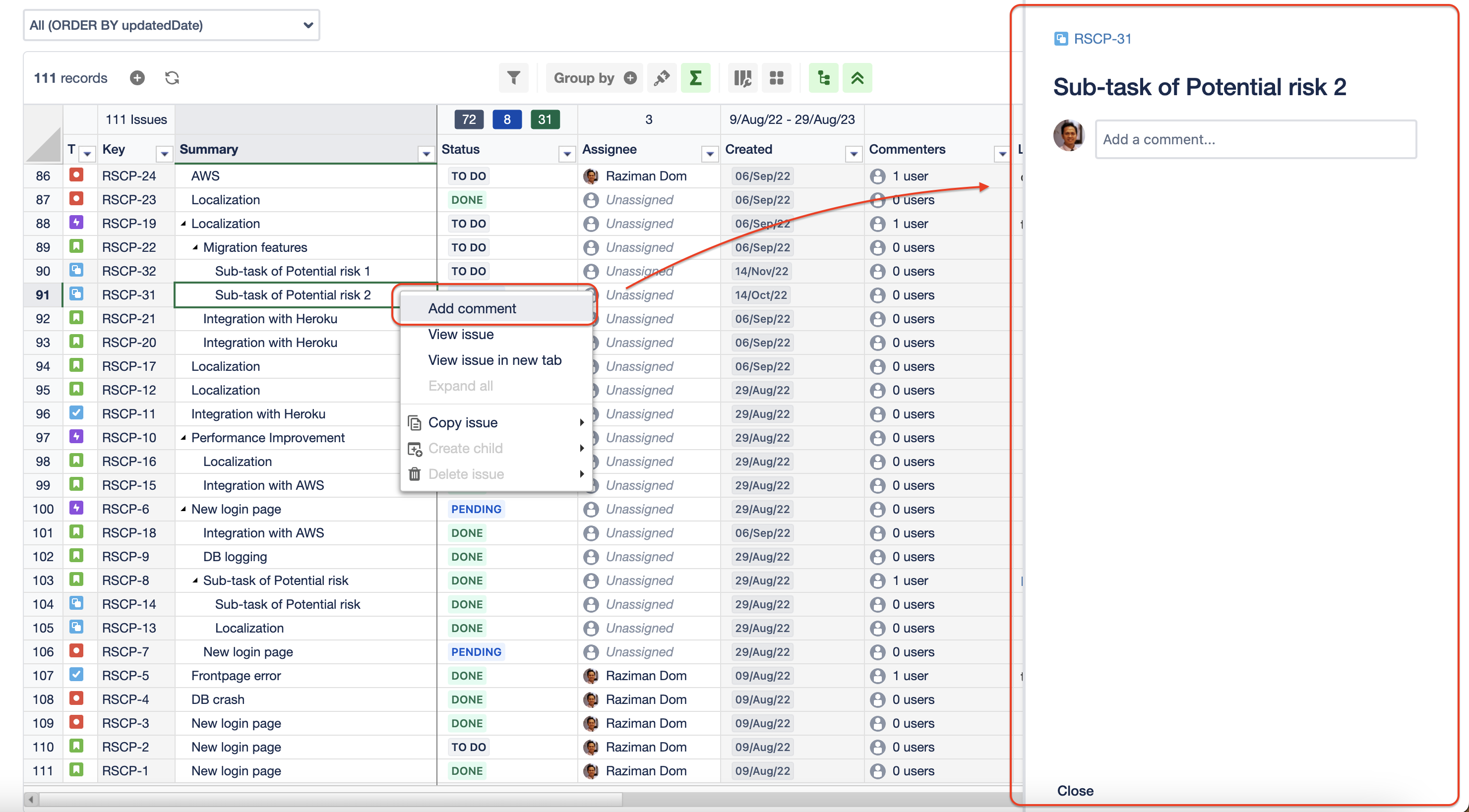The height and width of the screenshot is (812, 1469).
Task: Click the Add a comment field
Action: click(x=1255, y=139)
